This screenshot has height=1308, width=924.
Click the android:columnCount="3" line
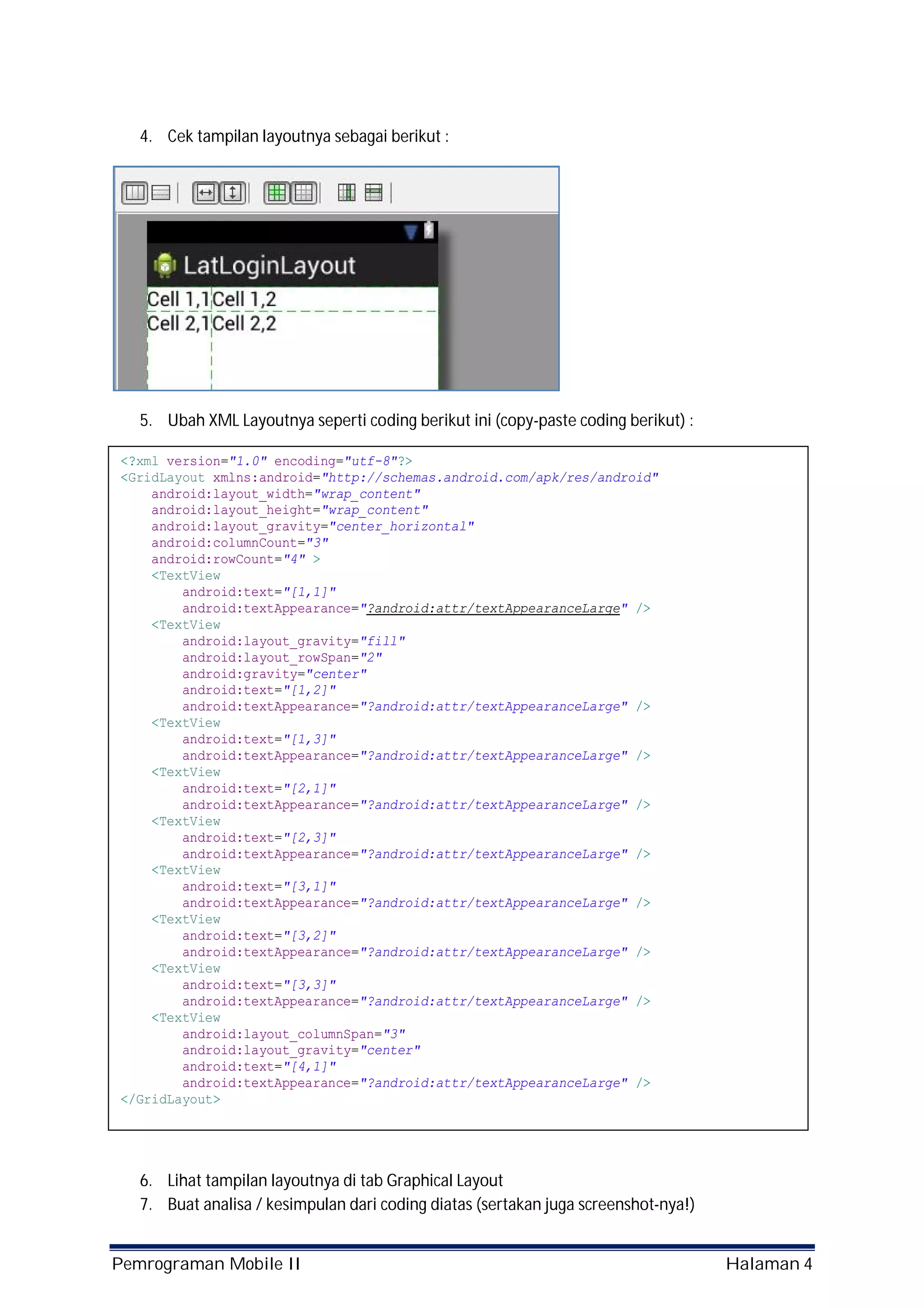[x=240, y=543]
